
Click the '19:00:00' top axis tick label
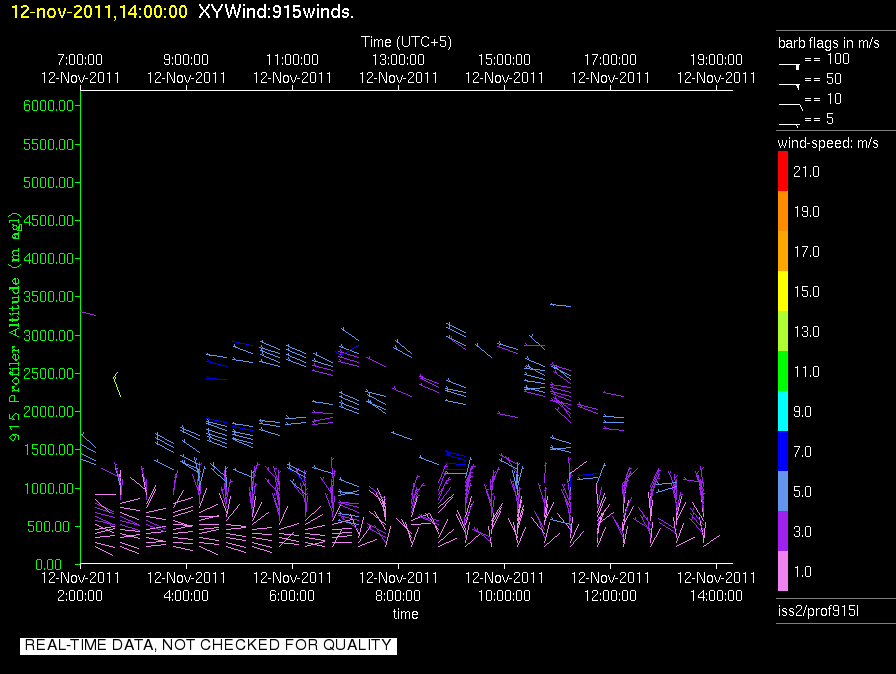pyautogui.click(x=716, y=60)
